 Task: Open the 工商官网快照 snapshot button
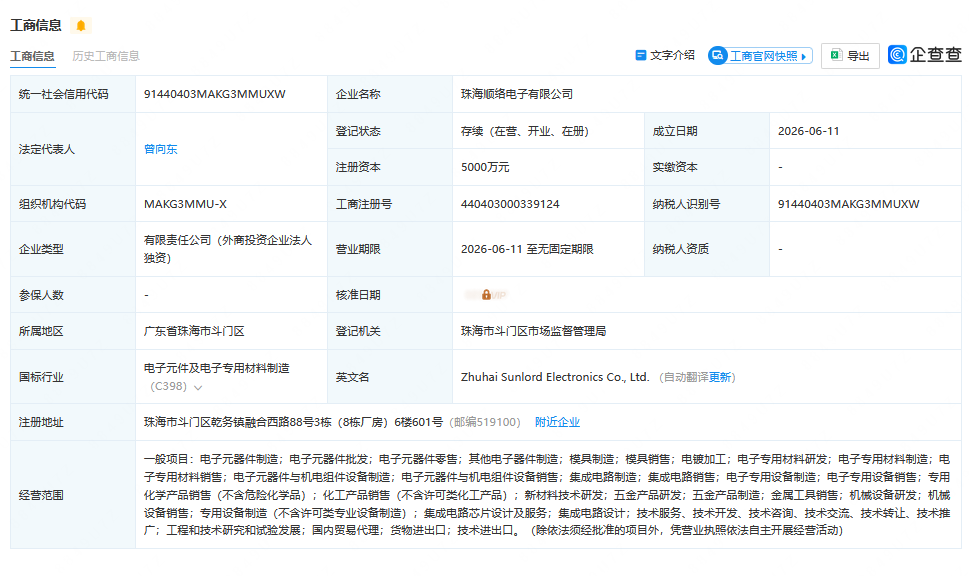760,56
